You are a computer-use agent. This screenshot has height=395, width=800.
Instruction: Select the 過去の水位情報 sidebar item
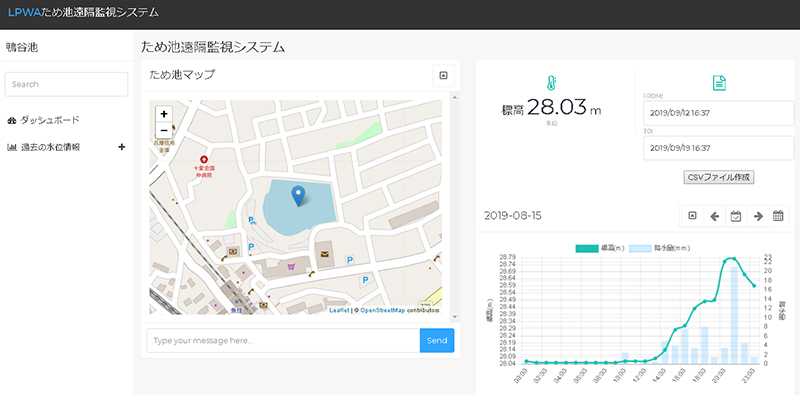tap(51, 147)
